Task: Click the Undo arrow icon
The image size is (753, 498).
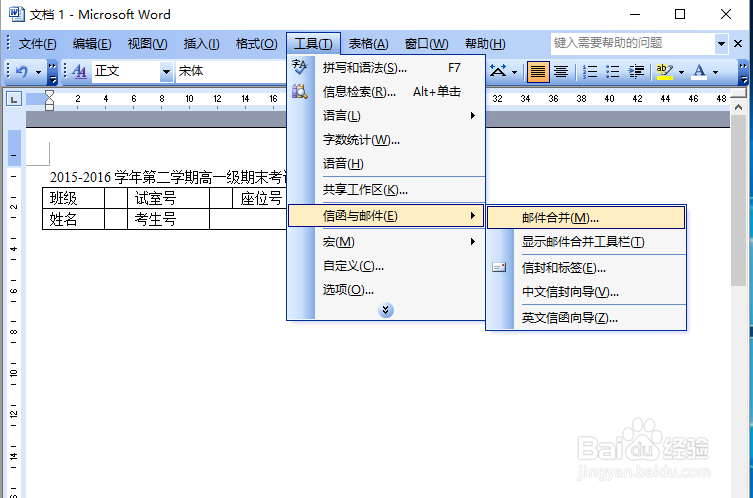Action: pyautogui.click(x=22, y=72)
